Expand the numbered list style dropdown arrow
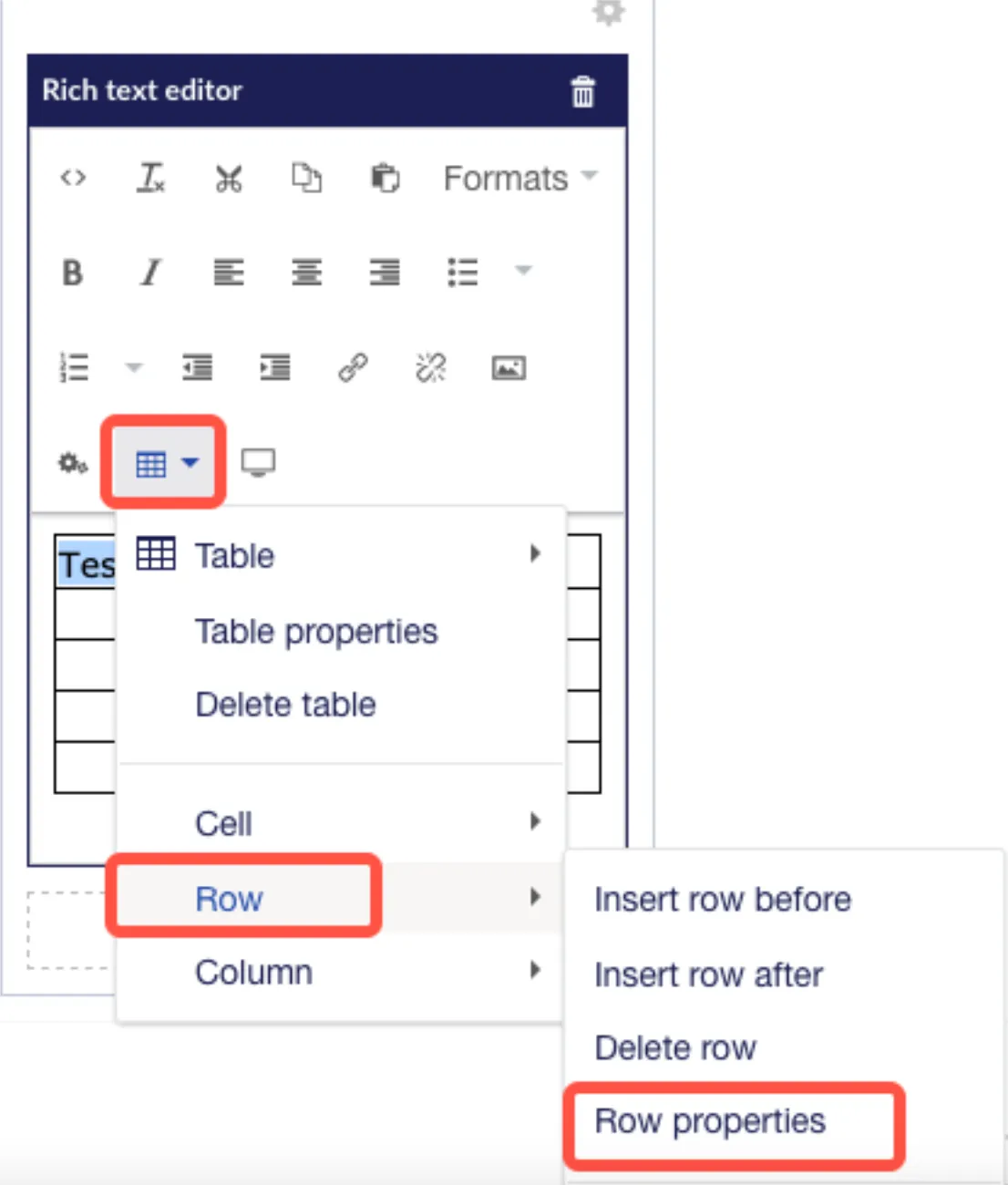Screen dimensions: 1008x1185 click(134, 367)
